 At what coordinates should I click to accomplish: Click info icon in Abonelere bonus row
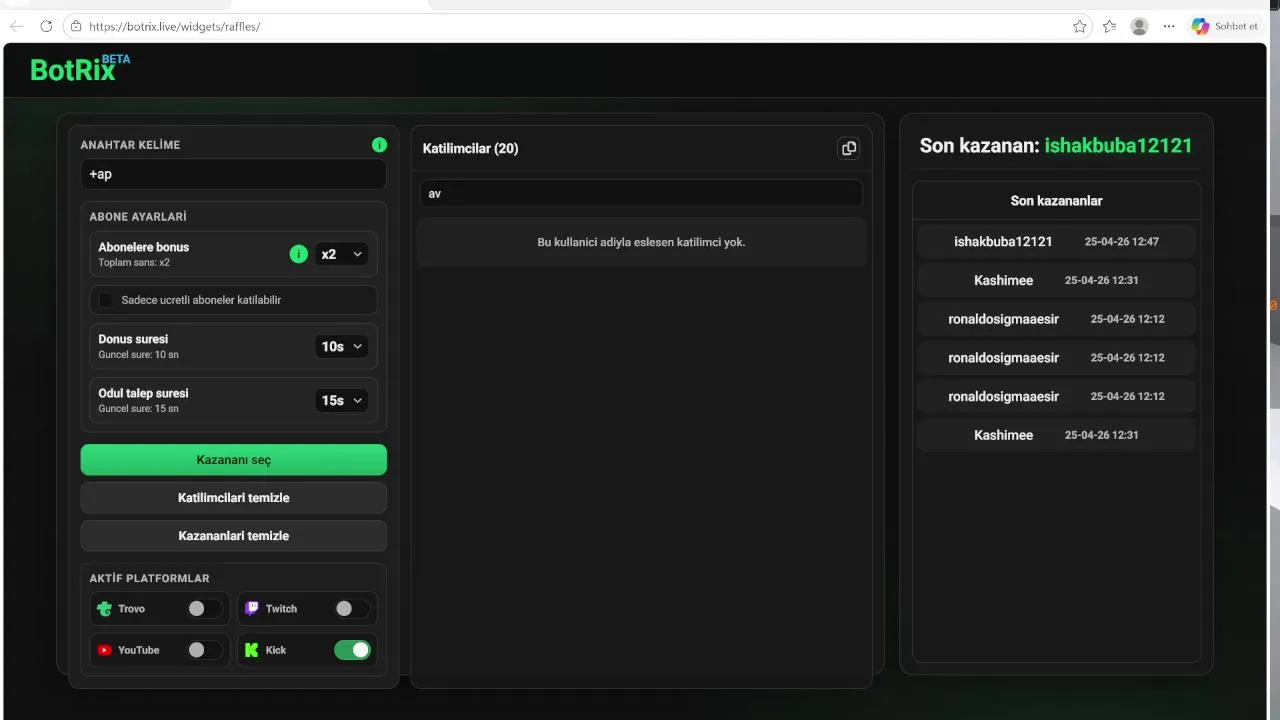point(298,254)
